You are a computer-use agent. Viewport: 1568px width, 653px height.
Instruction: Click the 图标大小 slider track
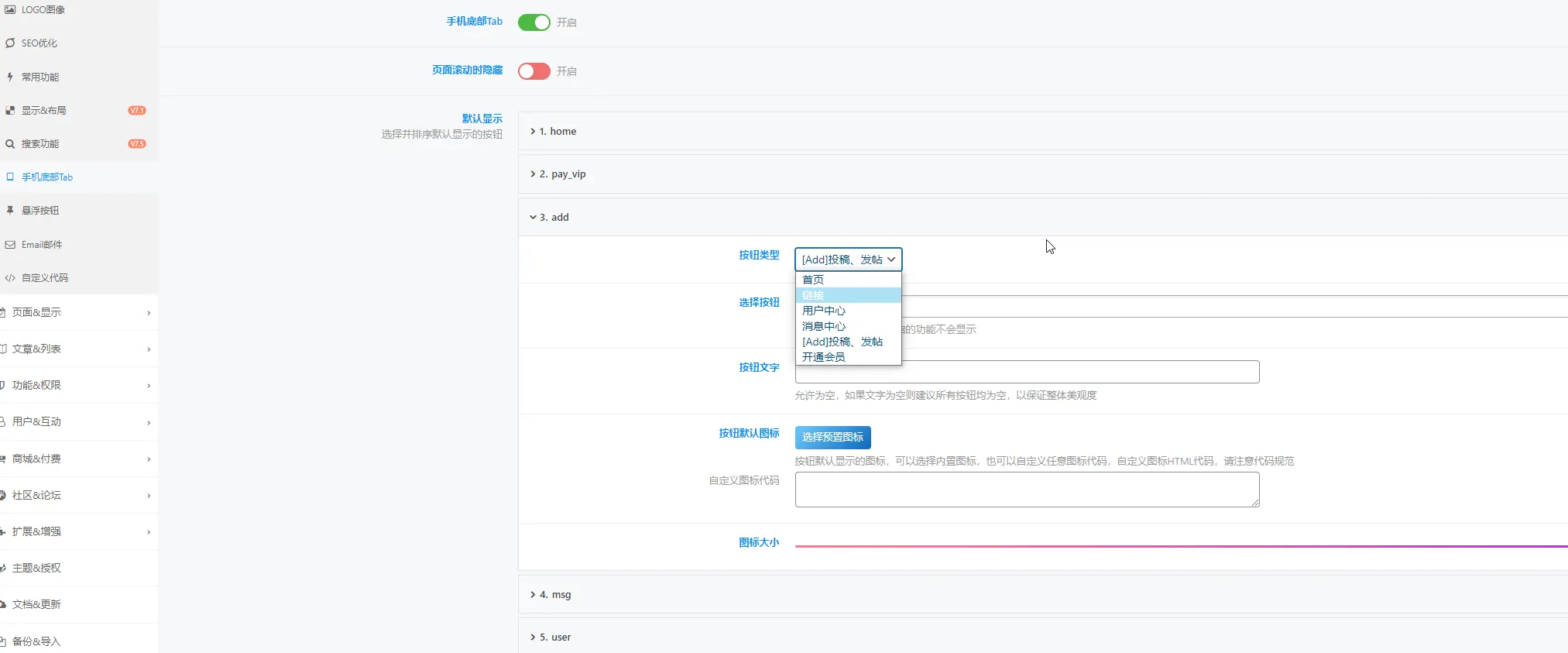coord(1182,546)
